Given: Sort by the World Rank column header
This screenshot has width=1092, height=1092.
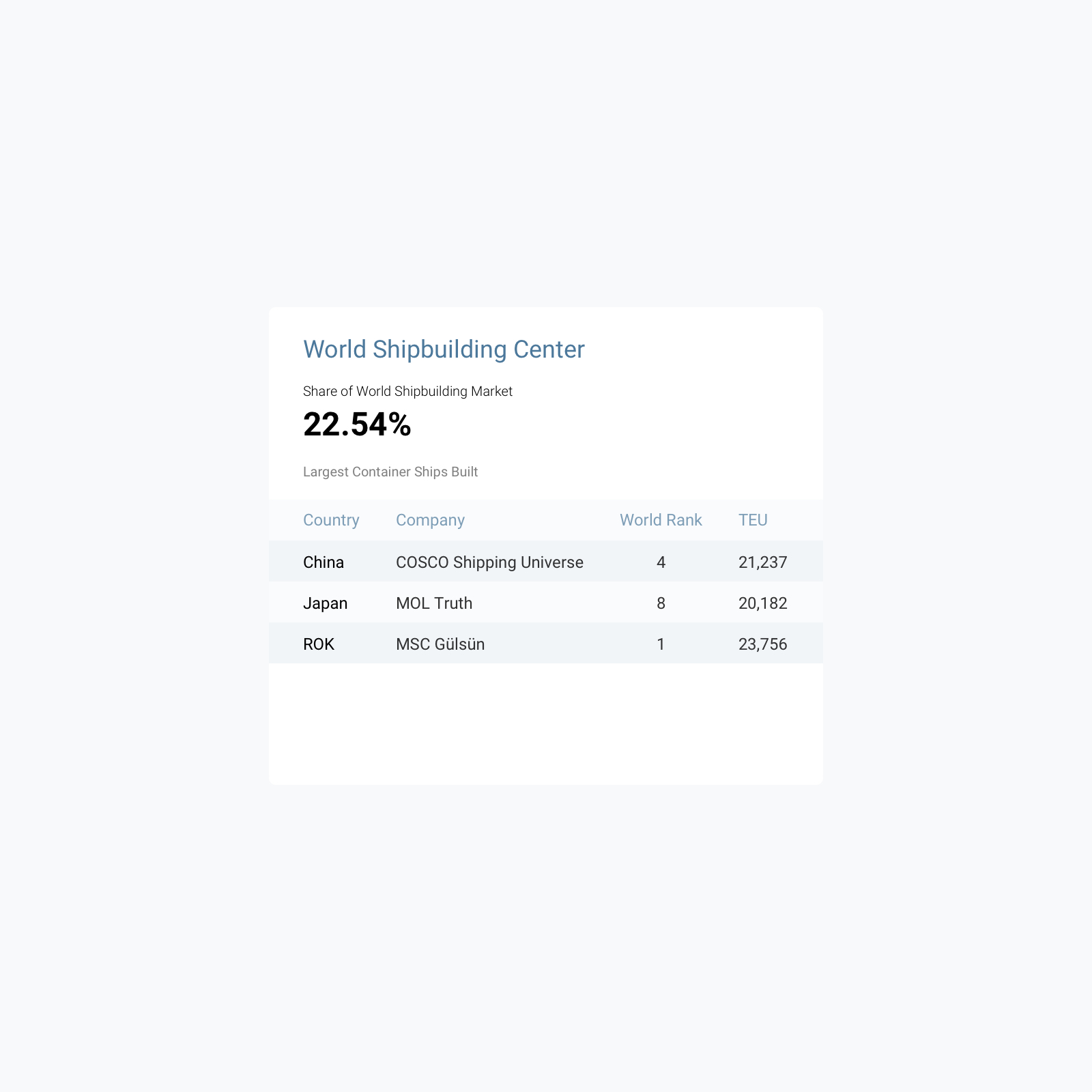Looking at the screenshot, I should tap(661, 520).
